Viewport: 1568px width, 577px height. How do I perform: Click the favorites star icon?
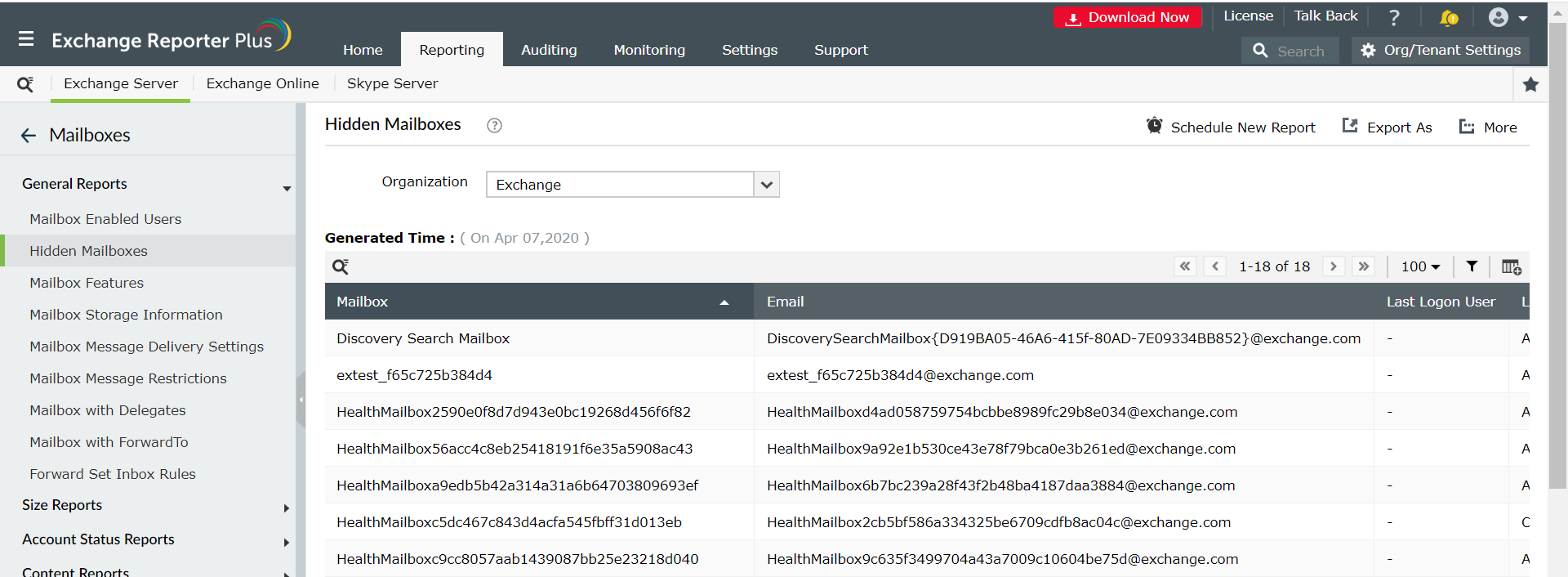click(x=1531, y=84)
